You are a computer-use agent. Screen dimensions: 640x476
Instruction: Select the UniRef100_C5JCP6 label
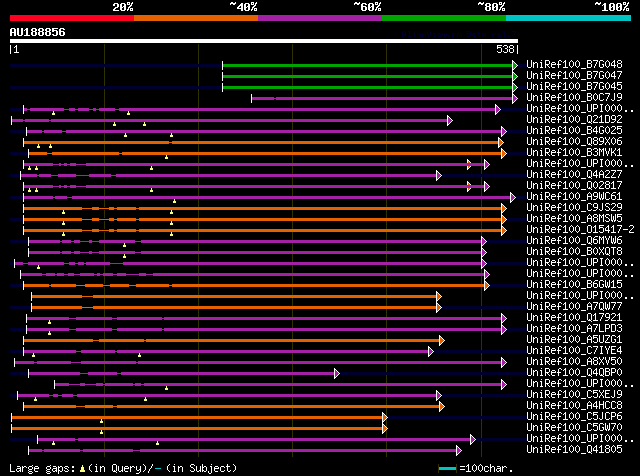574,417
